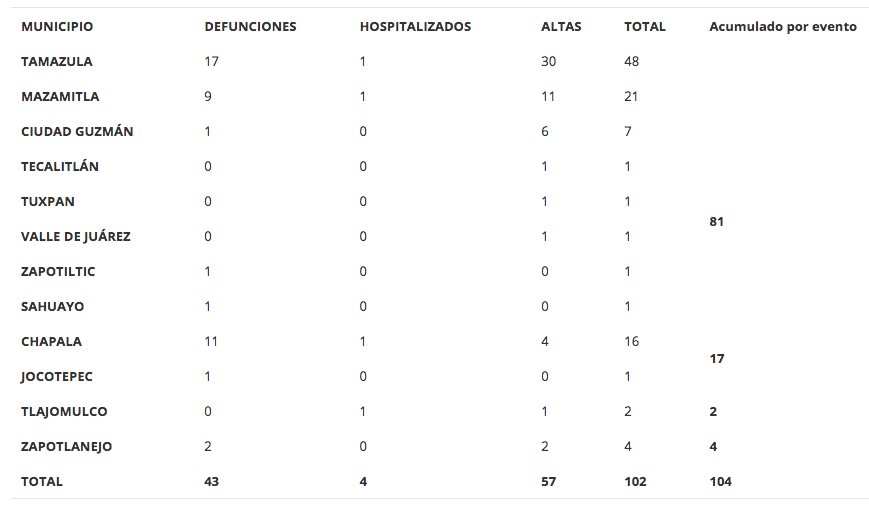869x518 pixels.
Task: Click the TAMAZULA municipality name
Action: point(57,62)
